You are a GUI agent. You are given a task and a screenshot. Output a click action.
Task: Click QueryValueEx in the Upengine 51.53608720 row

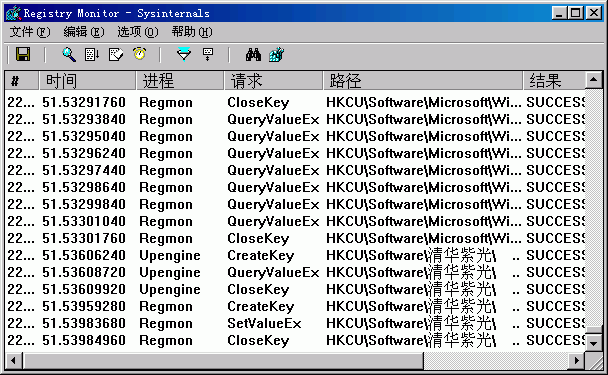(x=273, y=273)
